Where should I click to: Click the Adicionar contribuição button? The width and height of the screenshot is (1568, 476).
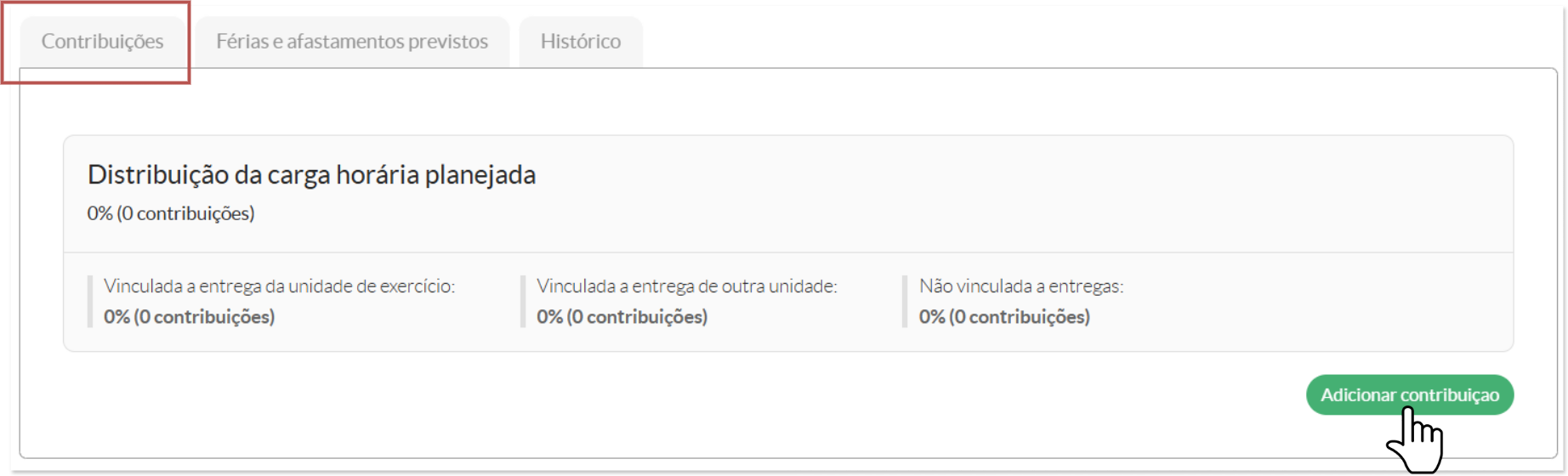pos(1410,395)
